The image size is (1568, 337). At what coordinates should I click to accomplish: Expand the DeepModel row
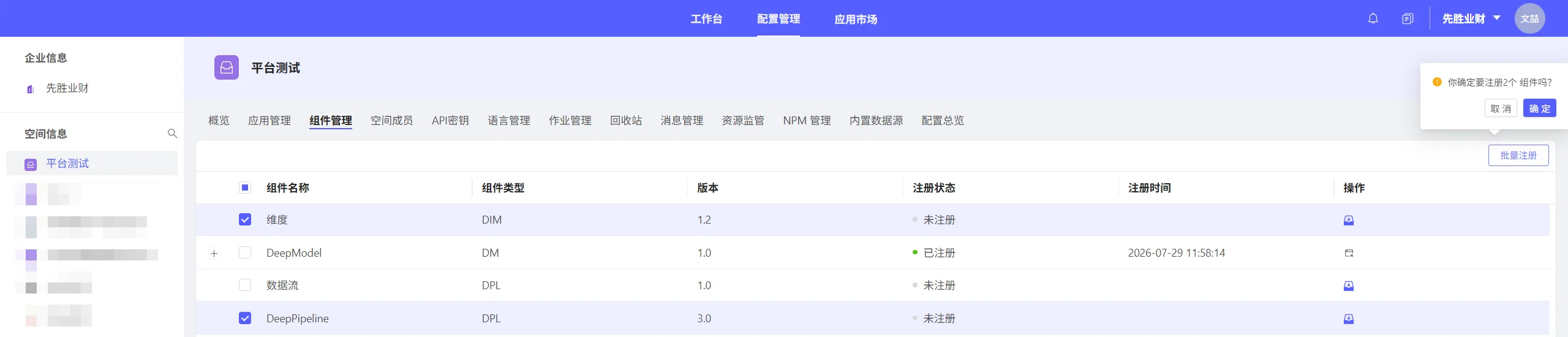[x=214, y=253]
